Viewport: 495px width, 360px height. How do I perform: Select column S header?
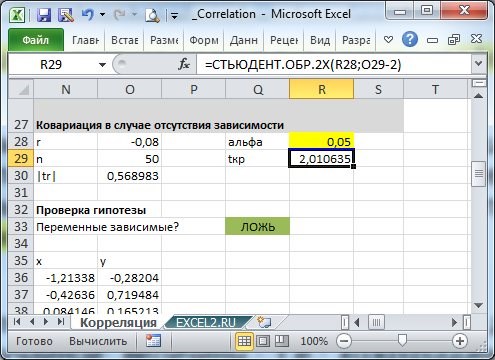pos(378,89)
